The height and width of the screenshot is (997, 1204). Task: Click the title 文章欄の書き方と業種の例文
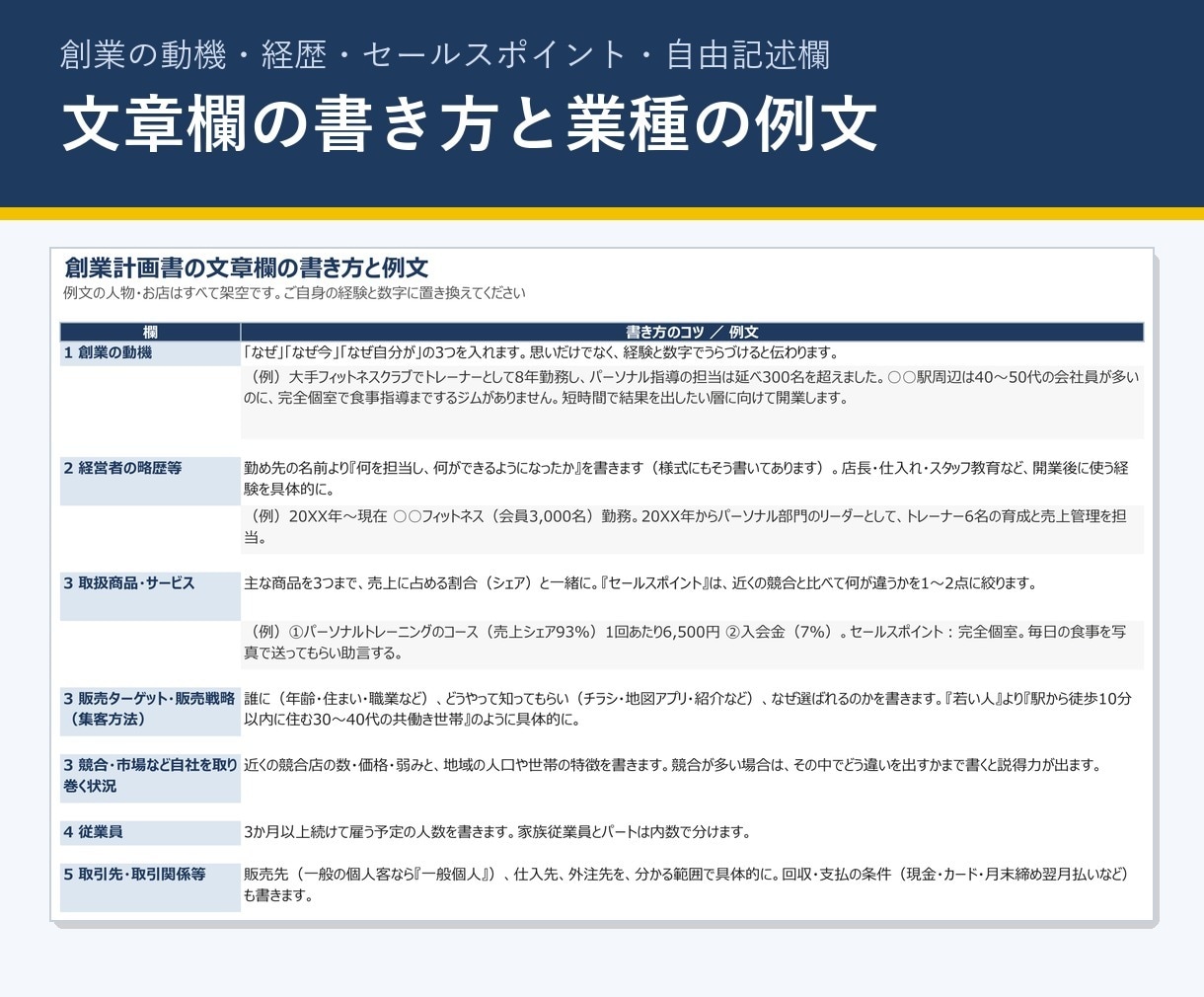[x=470, y=124]
